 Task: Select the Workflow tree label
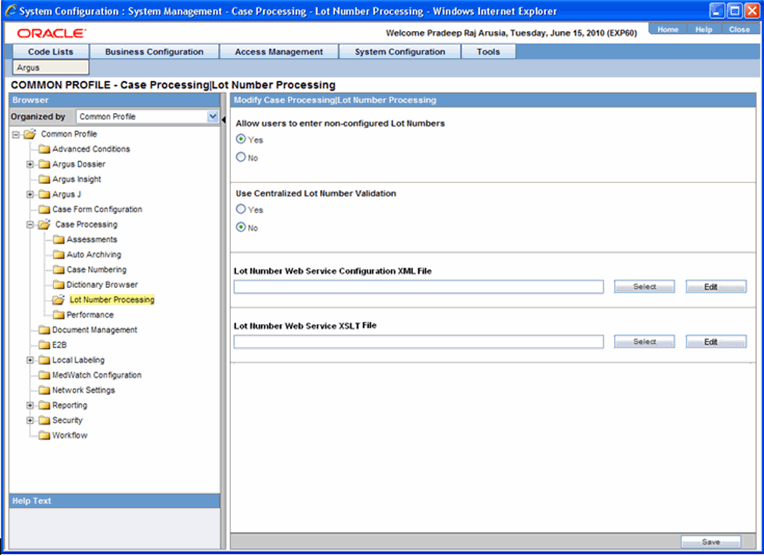[70, 436]
